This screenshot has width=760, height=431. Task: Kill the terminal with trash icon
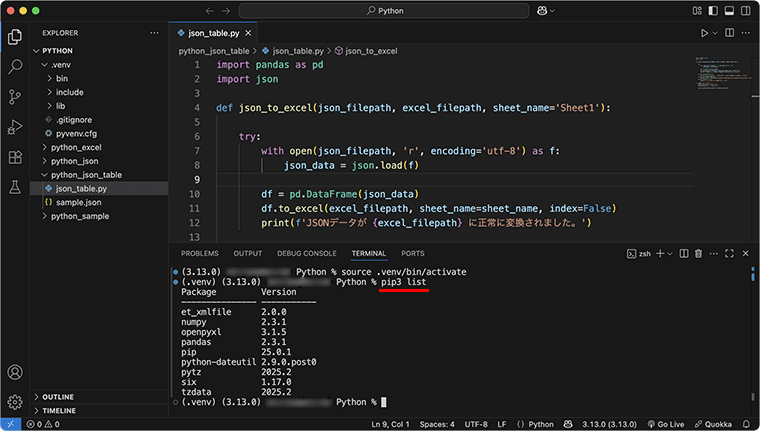[698, 254]
